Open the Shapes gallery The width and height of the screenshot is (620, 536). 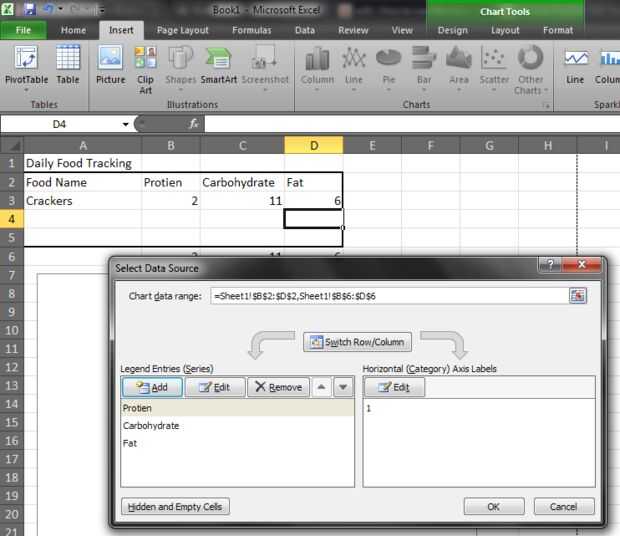(181, 68)
